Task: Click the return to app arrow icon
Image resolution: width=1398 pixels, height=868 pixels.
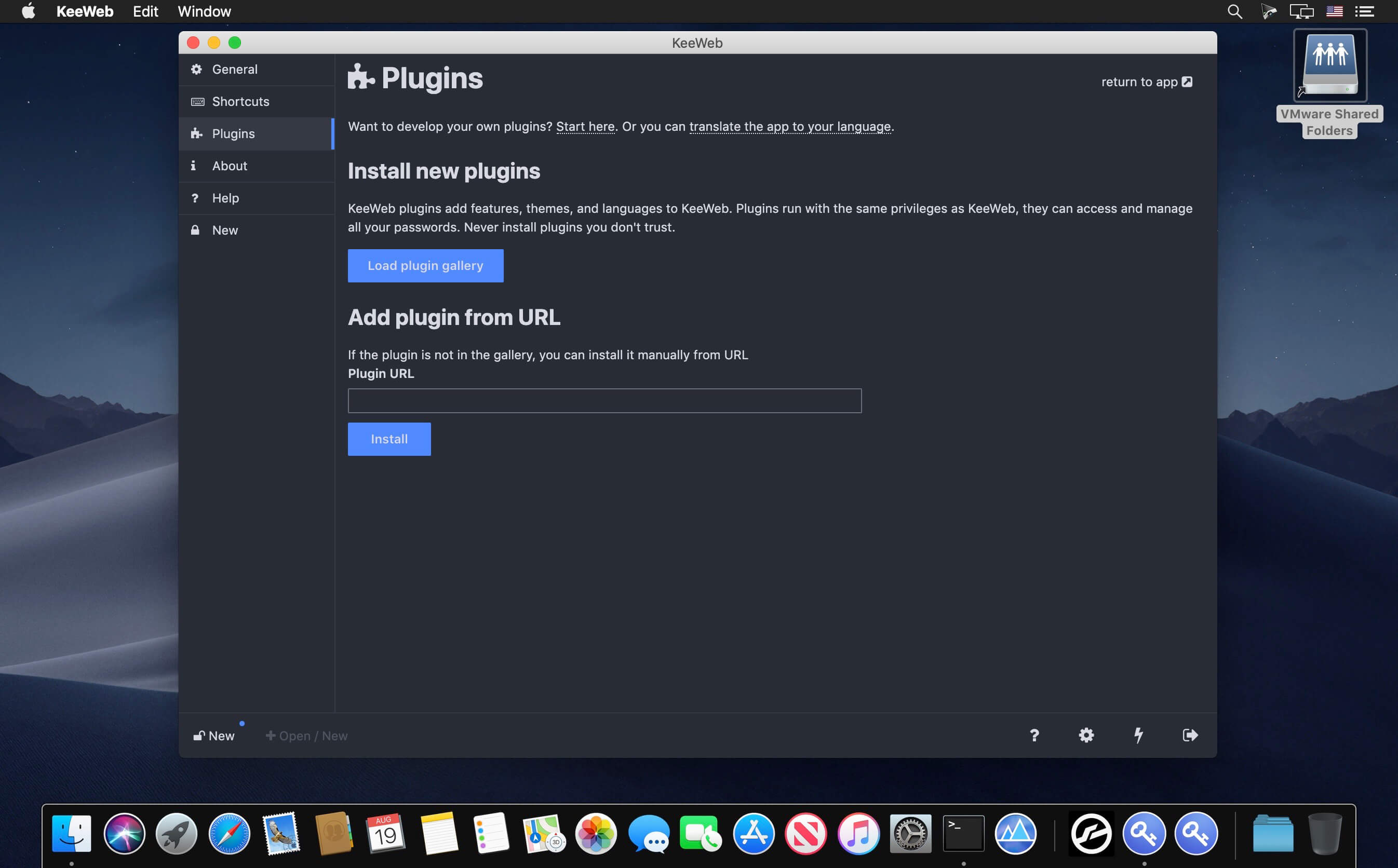Action: [1187, 82]
